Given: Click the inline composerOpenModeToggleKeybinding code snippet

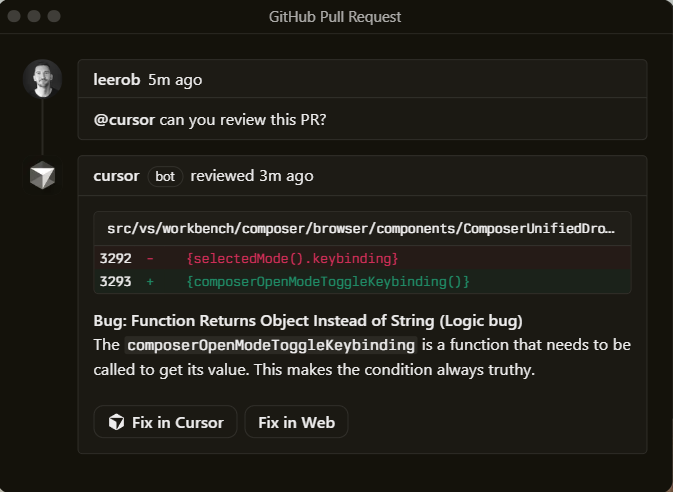Looking at the screenshot, I should click(270, 345).
